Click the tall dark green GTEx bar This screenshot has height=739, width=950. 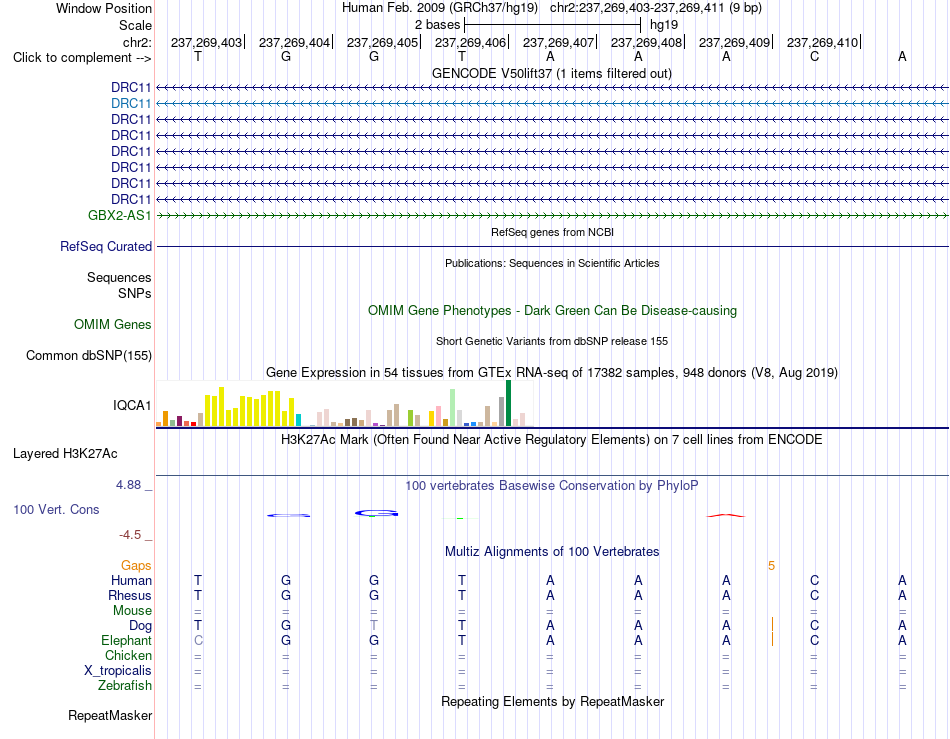pyautogui.click(x=508, y=403)
